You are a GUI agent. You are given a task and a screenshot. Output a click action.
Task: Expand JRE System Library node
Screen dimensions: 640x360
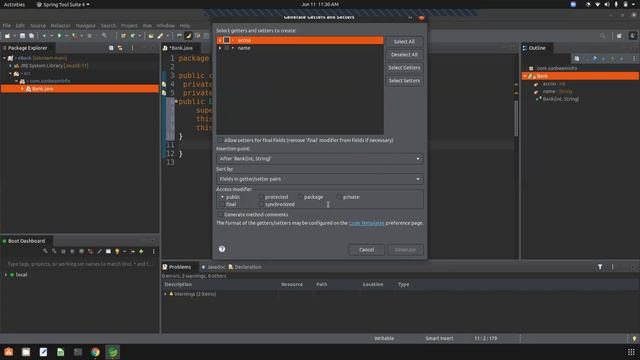10,66
